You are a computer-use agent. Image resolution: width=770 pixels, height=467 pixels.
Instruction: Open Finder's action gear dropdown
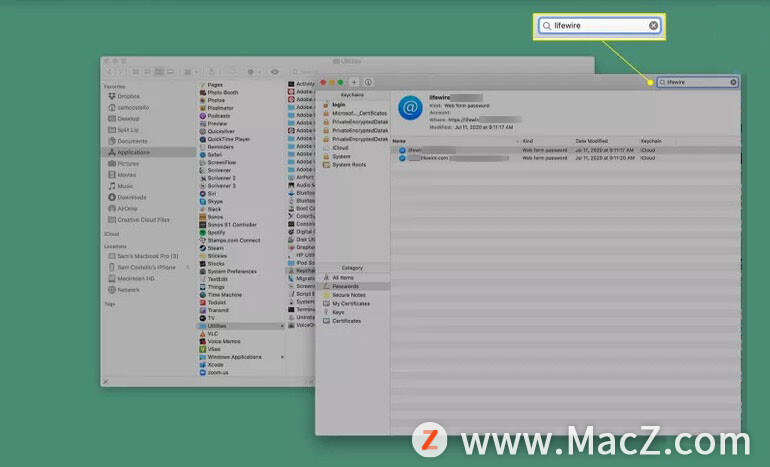[253, 72]
